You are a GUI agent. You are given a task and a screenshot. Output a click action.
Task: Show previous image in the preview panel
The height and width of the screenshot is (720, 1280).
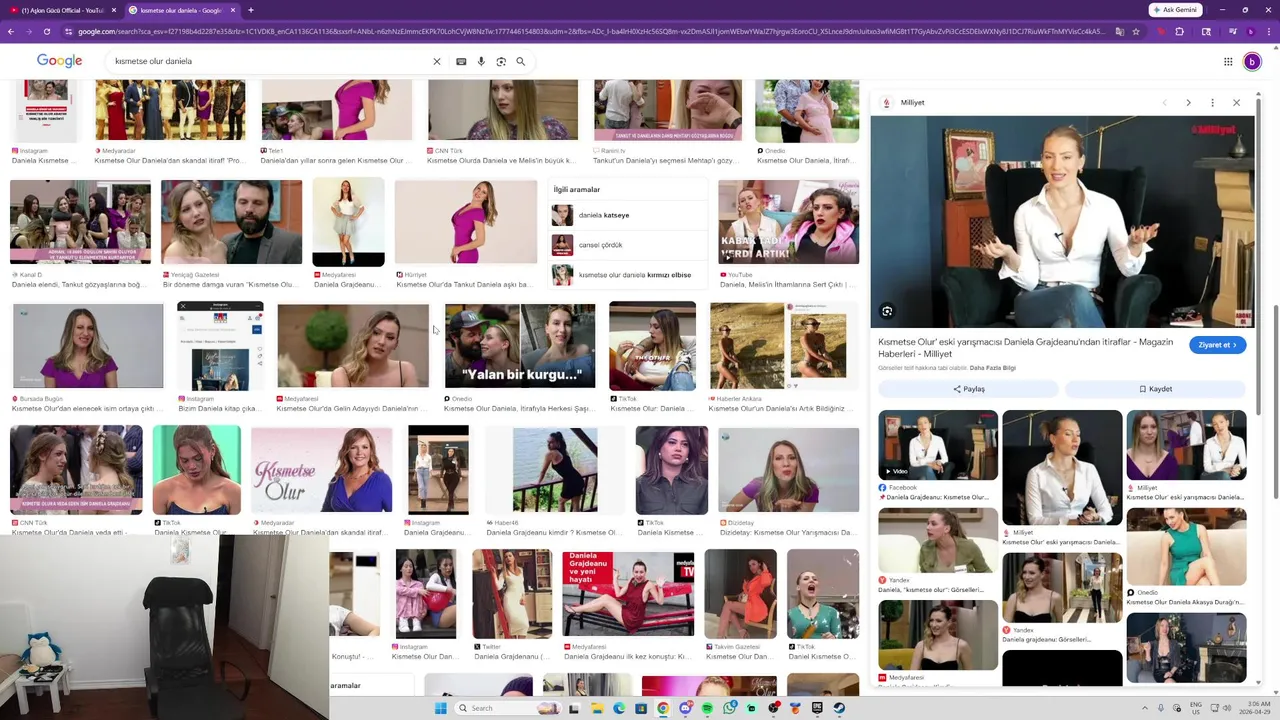tap(1164, 103)
